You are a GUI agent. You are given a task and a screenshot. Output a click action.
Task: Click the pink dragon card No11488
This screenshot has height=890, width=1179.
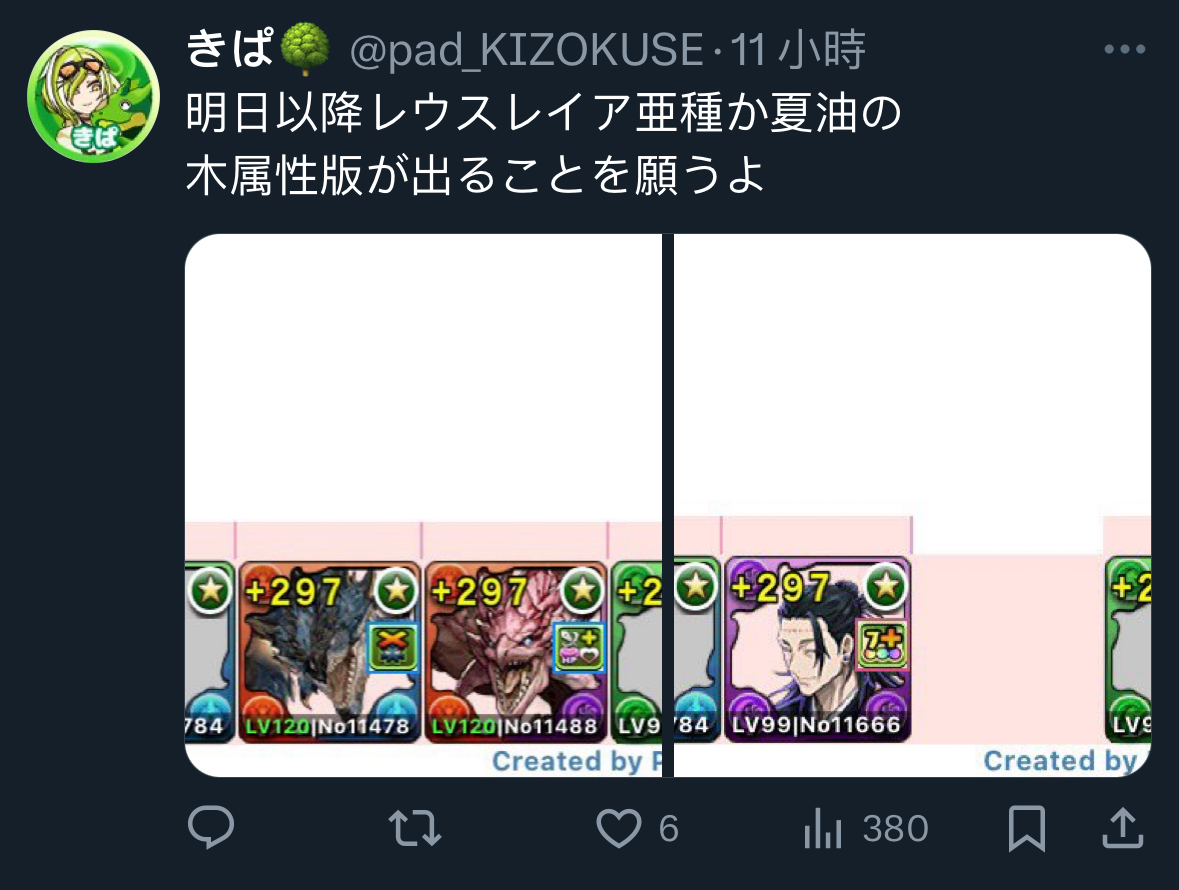(x=515, y=652)
